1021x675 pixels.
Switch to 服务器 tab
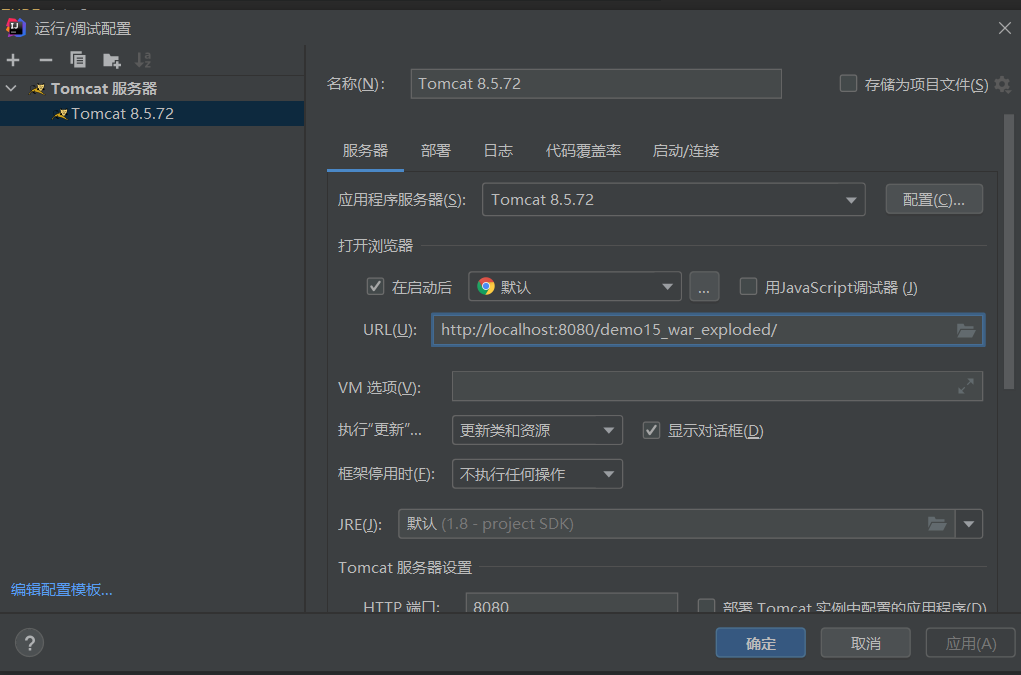(x=365, y=151)
